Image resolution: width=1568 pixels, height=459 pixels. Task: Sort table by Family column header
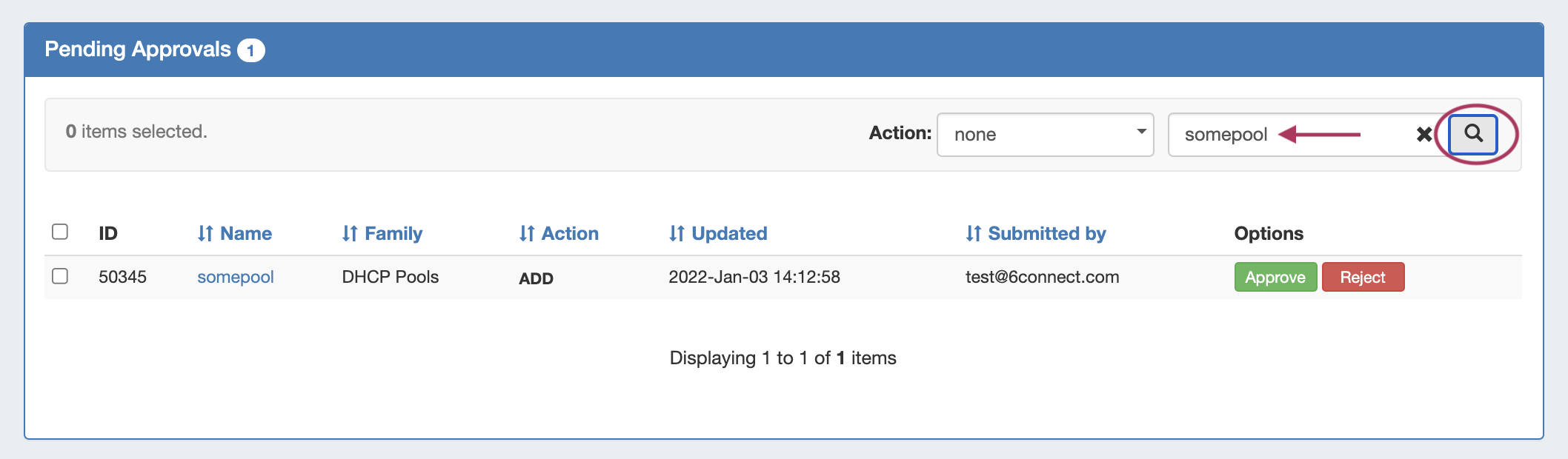pyautogui.click(x=393, y=234)
